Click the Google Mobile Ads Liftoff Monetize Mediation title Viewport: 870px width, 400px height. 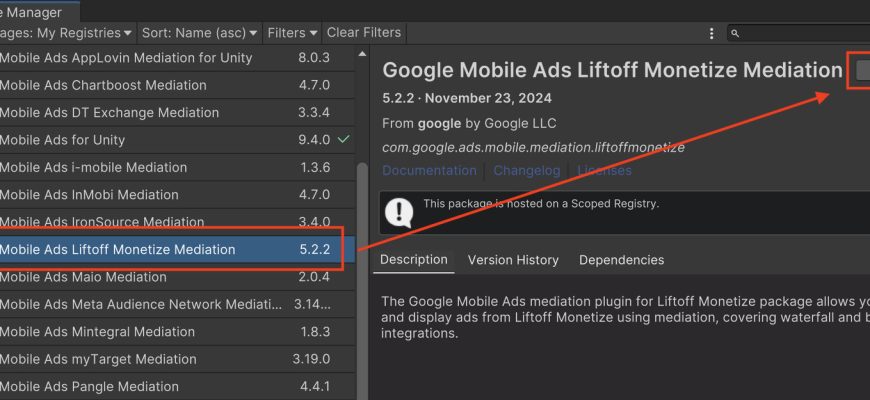pyautogui.click(x=613, y=70)
